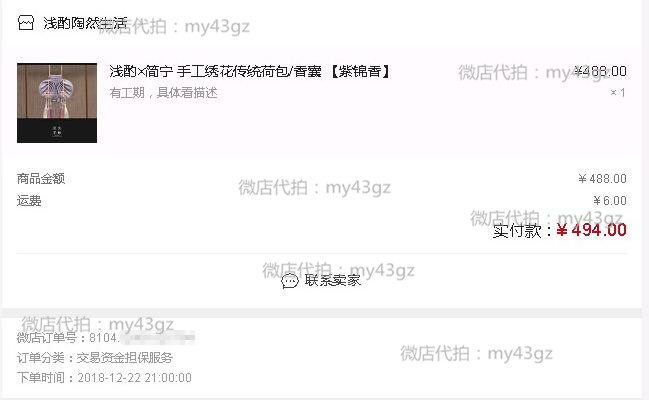Click the ×1 quantity label
This screenshot has width=649, height=400.
pyautogui.click(x=618, y=92)
